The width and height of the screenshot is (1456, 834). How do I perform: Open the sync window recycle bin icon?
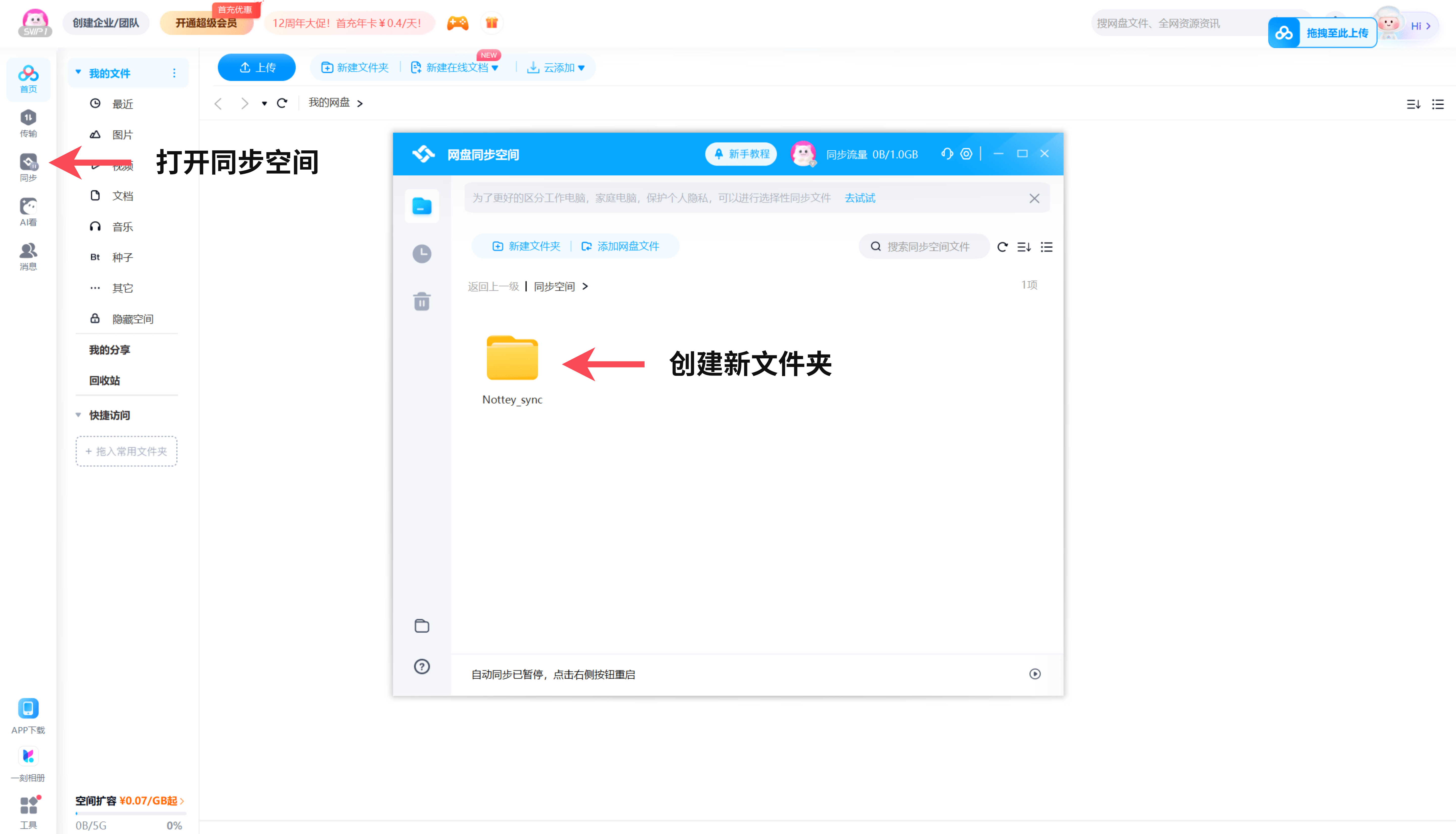point(422,301)
